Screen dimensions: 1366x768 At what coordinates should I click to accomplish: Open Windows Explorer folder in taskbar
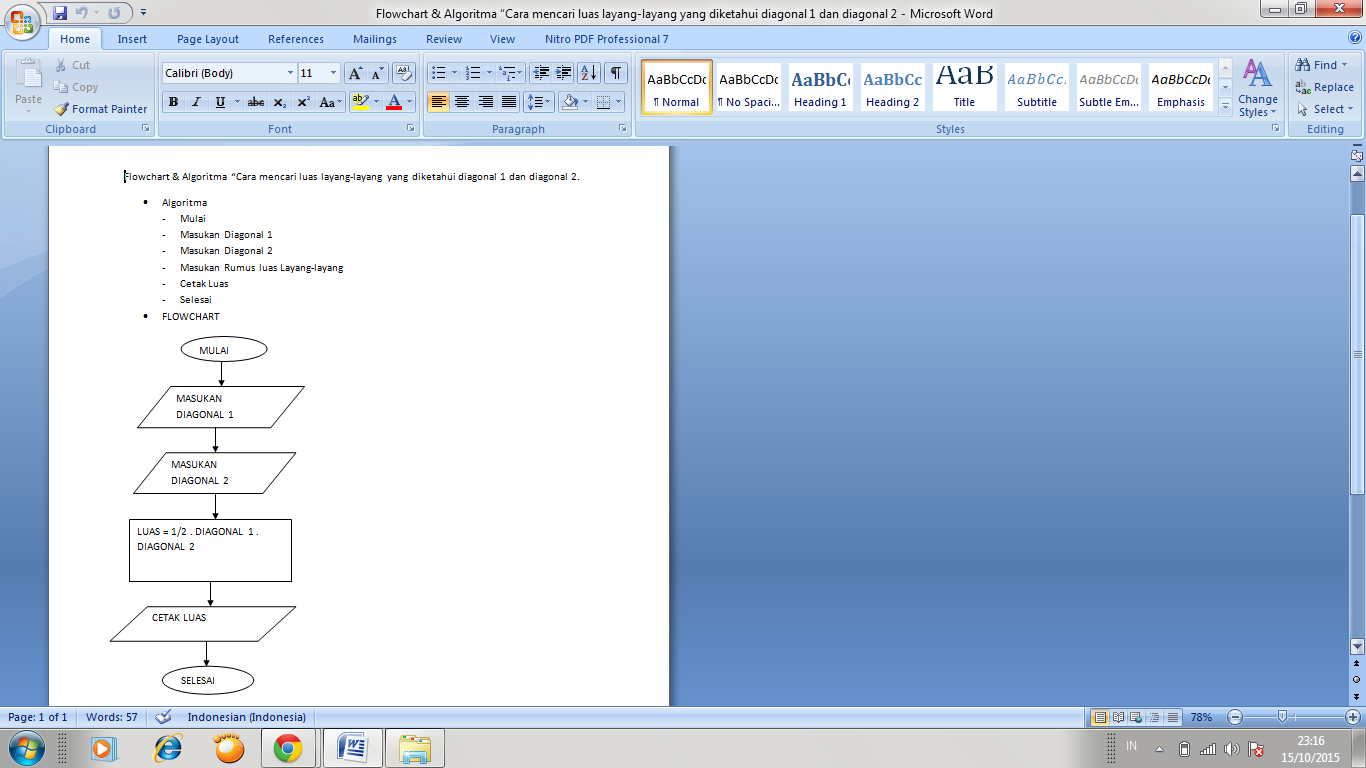(x=414, y=748)
